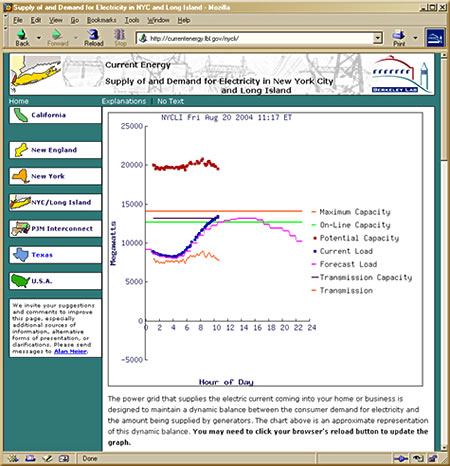Viewport: 450px width, 466px height.
Task: Click the scrollbar down arrow
Action: coord(444,448)
